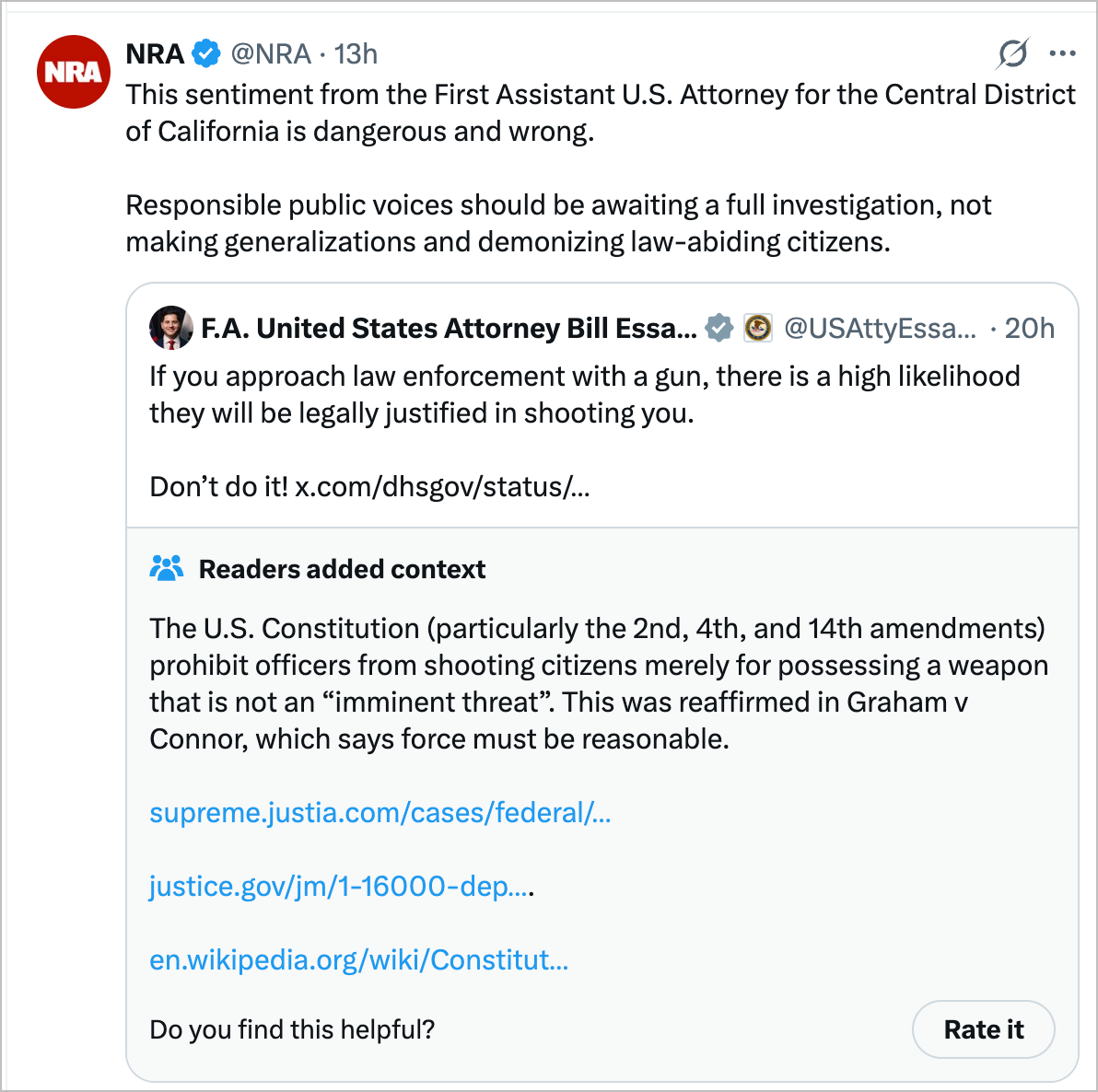Open the supreme.justia.com case link
1098x1092 pixels.
(380, 813)
